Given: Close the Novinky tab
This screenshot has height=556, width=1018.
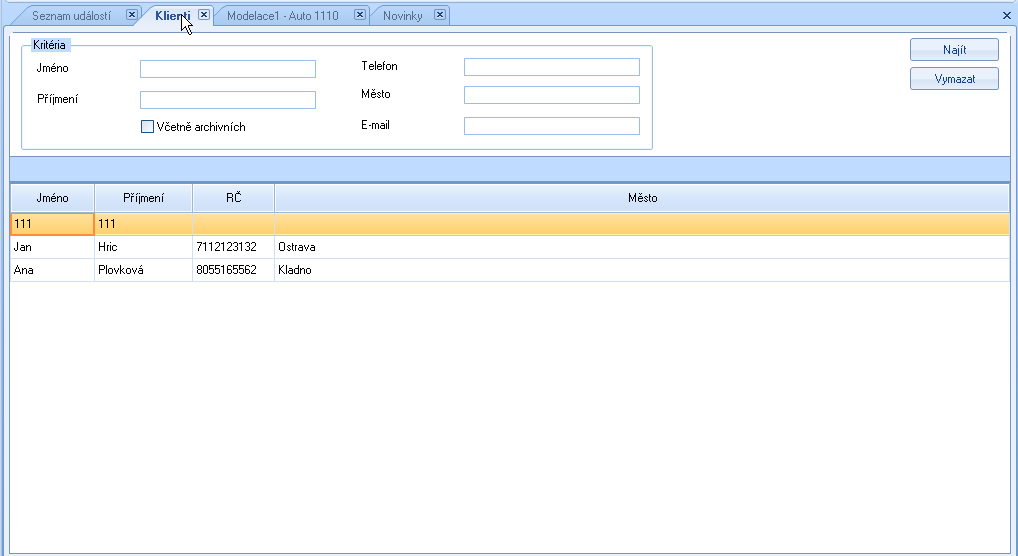Looking at the screenshot, I should point(440,14).
